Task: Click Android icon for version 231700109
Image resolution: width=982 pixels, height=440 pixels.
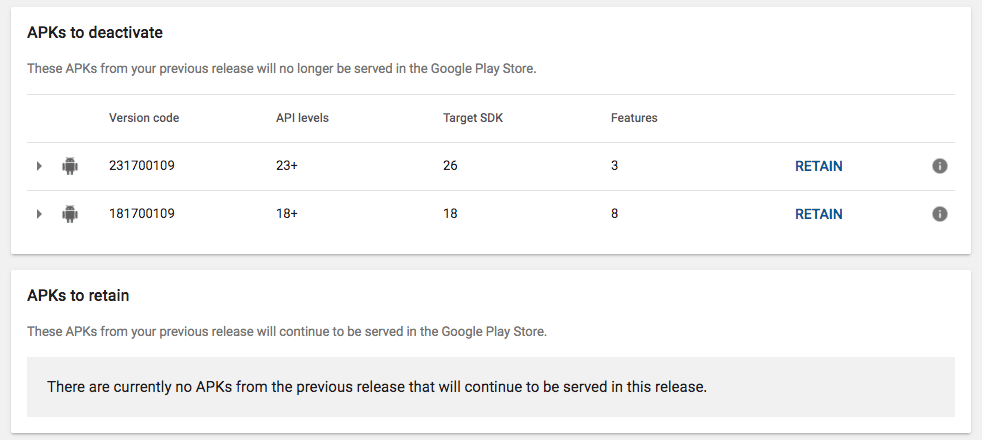Action: click(x=70, y=166)
